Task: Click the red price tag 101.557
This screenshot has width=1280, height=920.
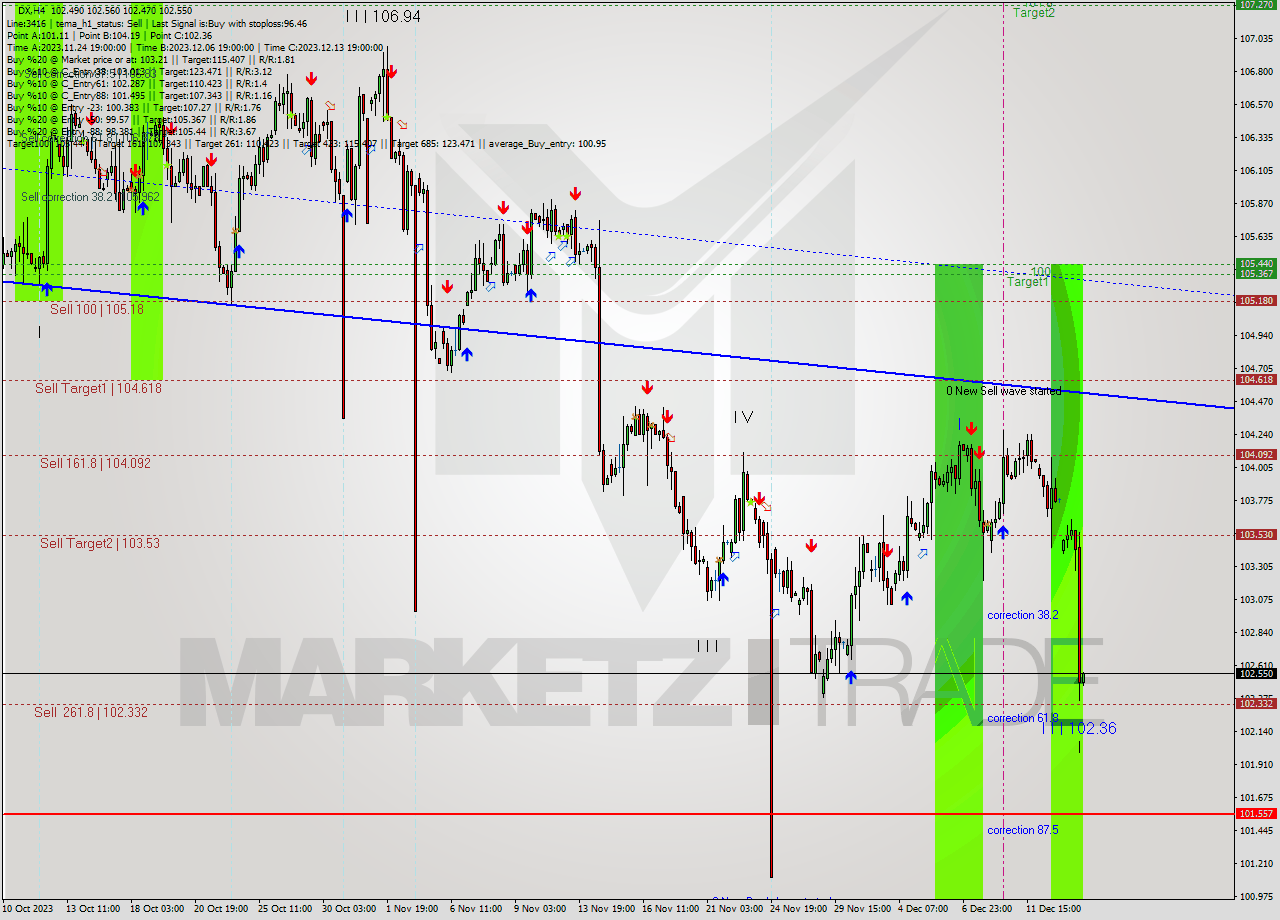Action: tap(1256, 814)
